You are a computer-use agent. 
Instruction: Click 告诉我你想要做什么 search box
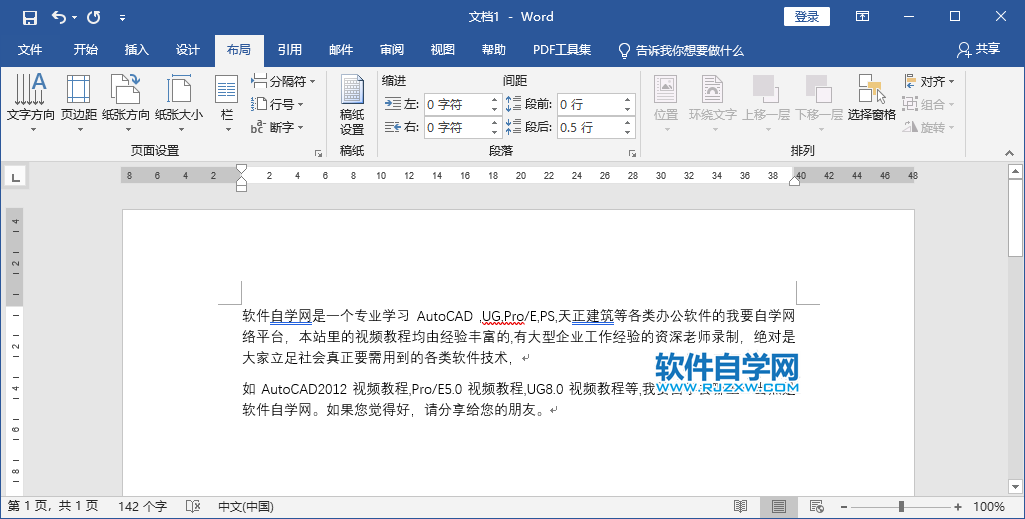[x=681, y=50]
